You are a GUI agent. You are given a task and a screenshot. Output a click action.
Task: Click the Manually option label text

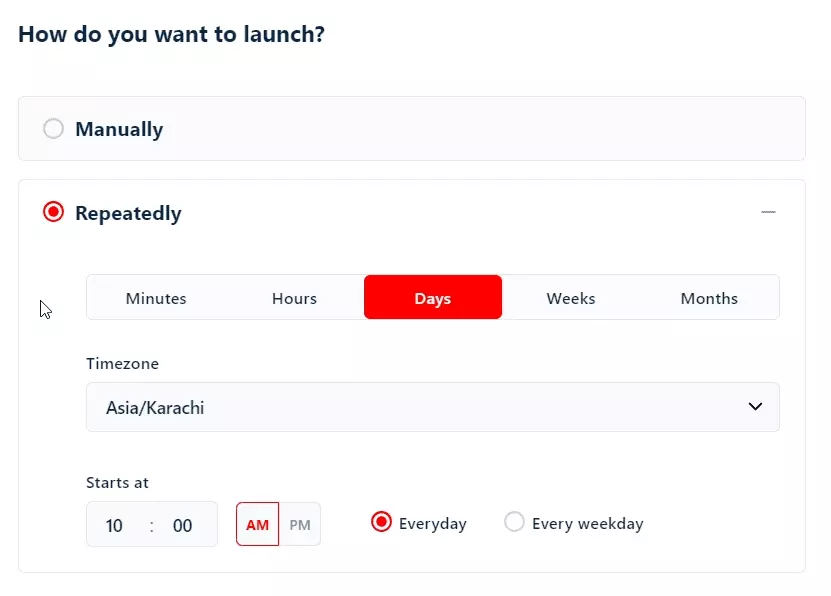119,129
